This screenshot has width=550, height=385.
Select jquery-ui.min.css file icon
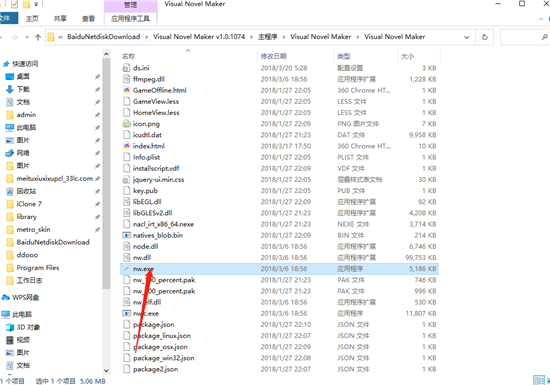point(126,180)
